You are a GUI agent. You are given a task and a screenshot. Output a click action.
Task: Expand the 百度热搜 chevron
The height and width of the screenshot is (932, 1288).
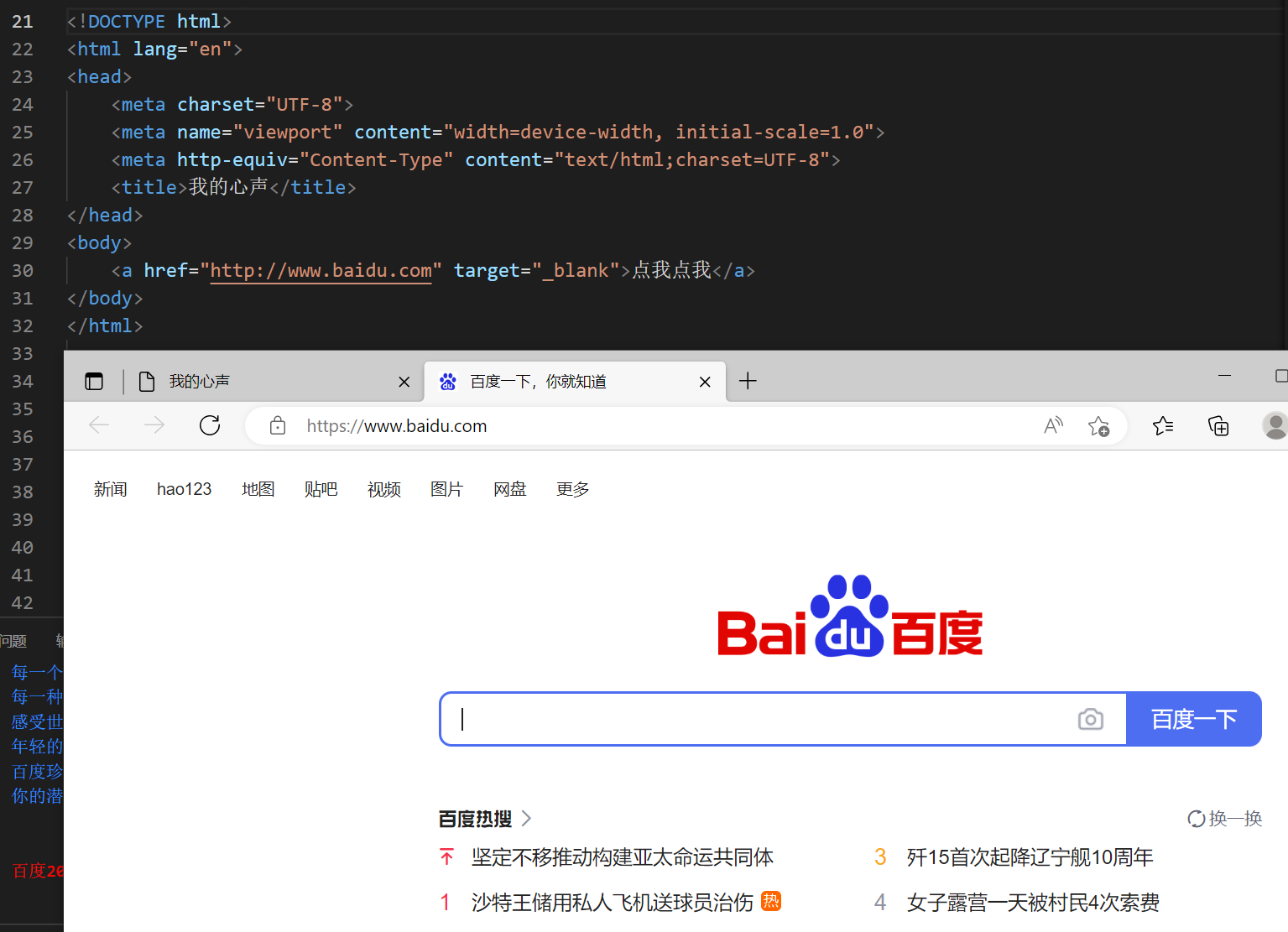click(526, 819)
